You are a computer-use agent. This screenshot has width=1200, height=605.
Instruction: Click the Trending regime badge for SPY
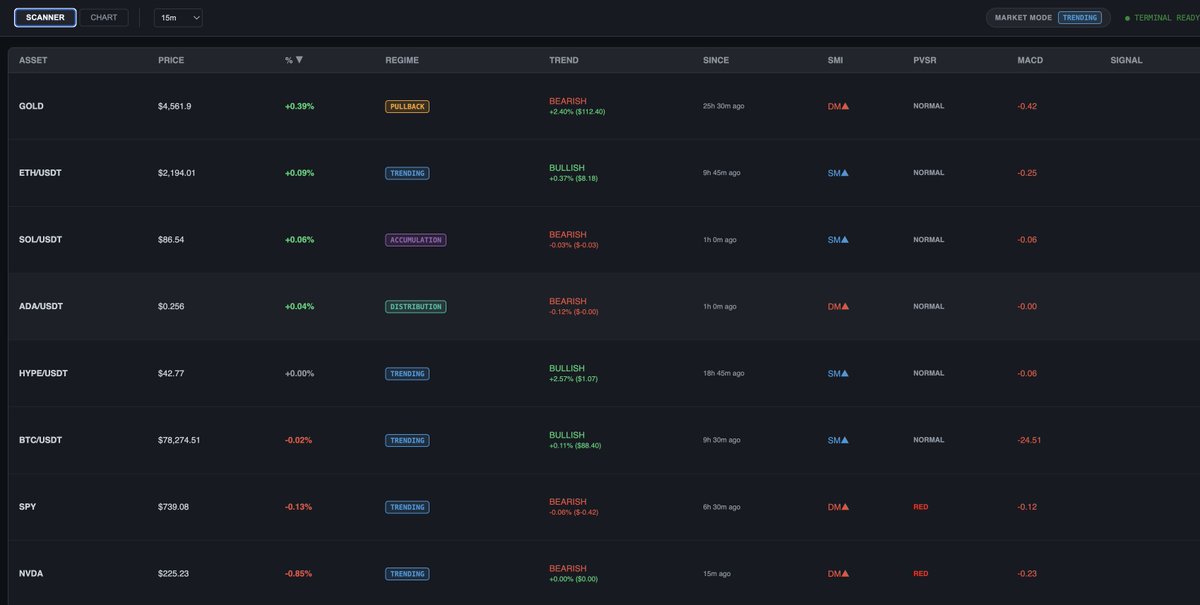click(407, 507)
